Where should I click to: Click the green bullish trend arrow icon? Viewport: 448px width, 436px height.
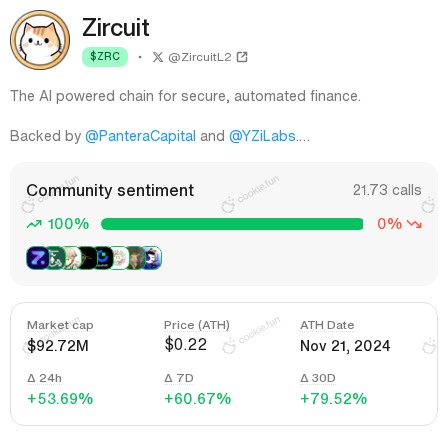[x=34, y=224]
